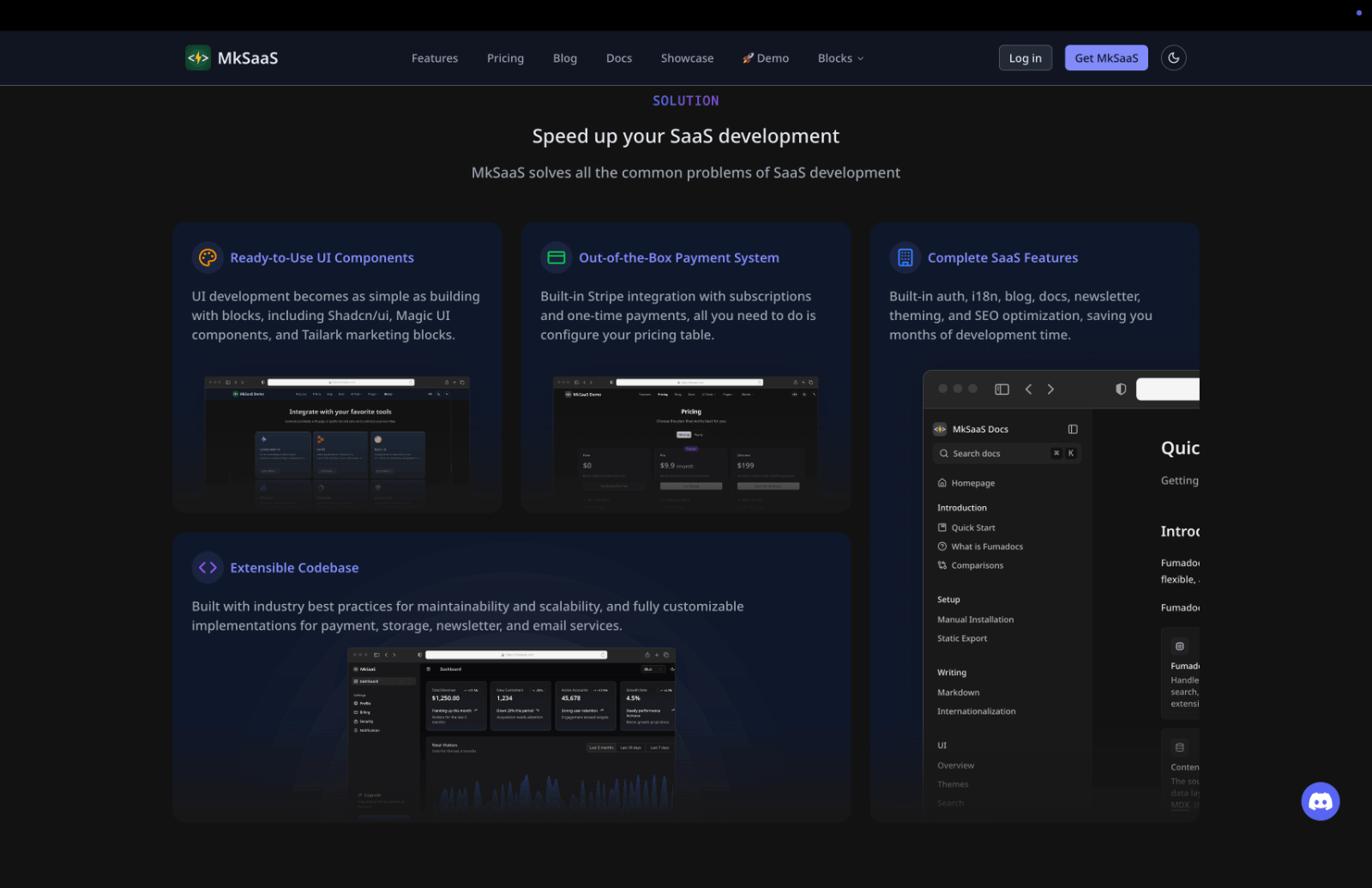
Task: Click the palette icon for UI Components
Action: tap(208, 257)
